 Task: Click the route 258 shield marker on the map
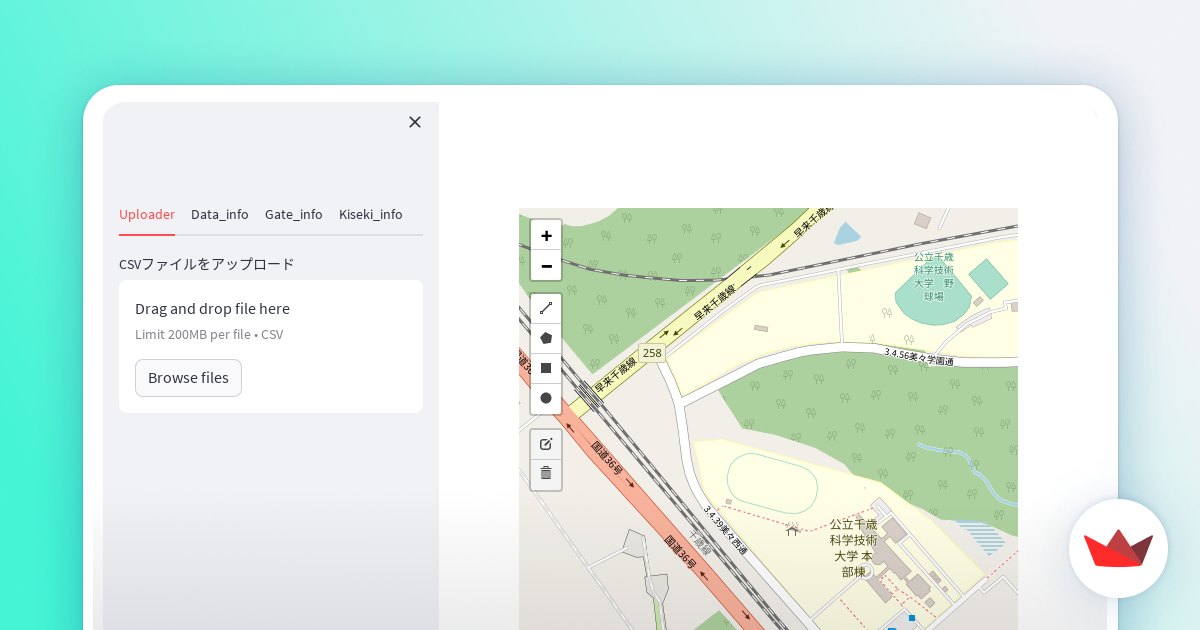pyautogui.click(x=652, y=352)
